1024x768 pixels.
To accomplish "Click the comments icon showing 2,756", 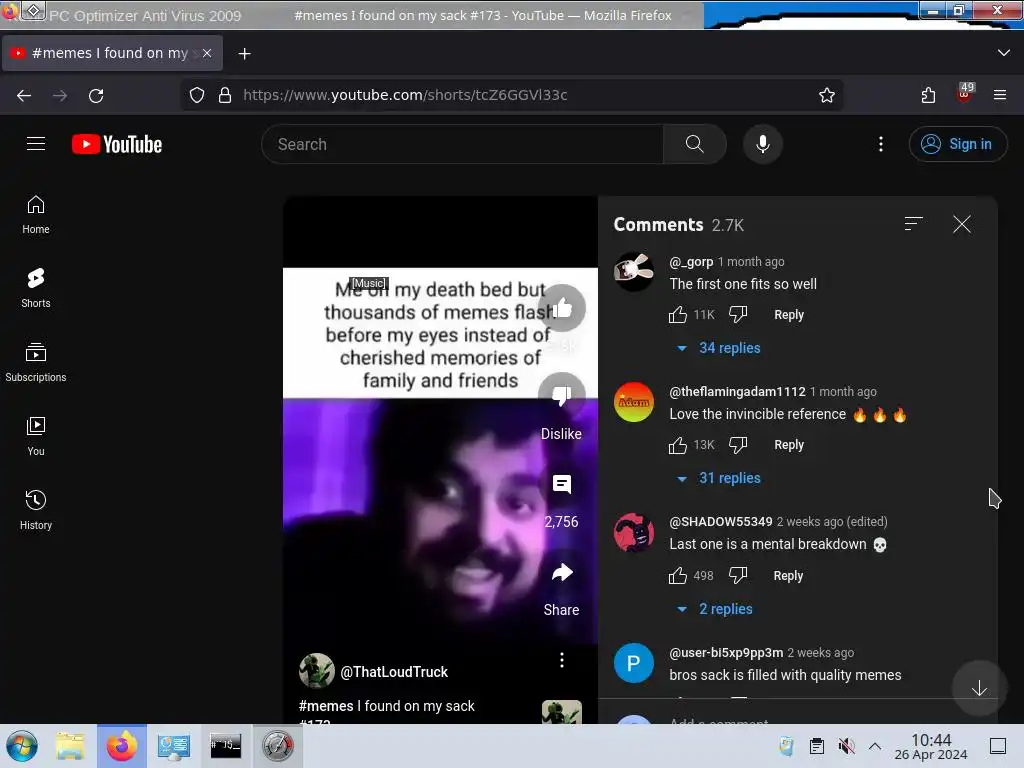I will [562, 484].
